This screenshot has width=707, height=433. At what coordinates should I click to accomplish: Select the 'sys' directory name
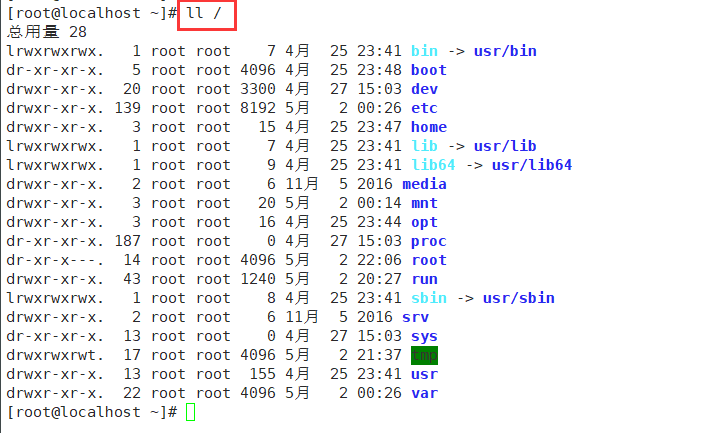(424, 336)
